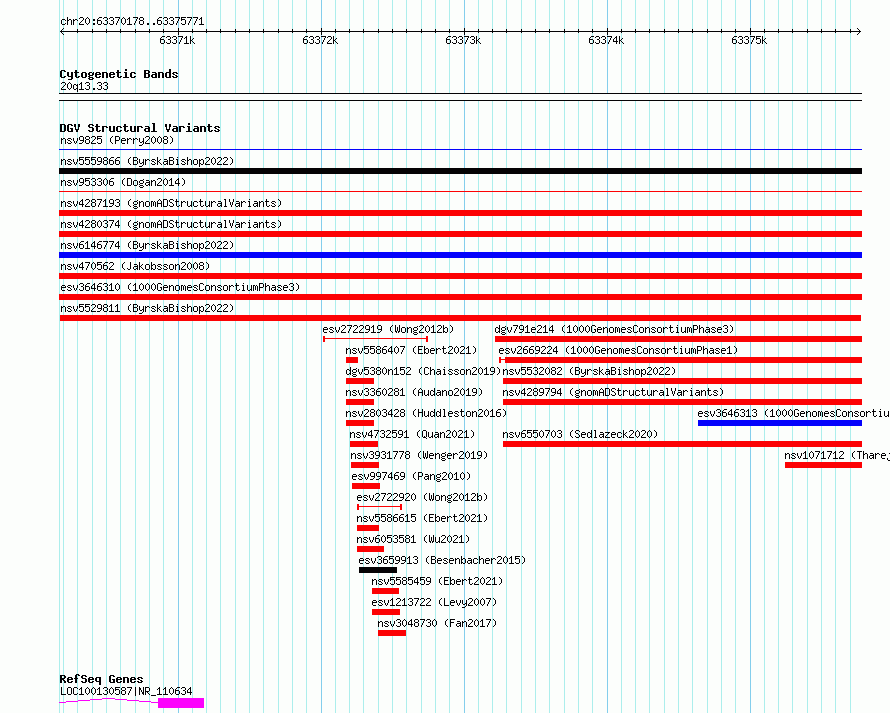This screenshot has width=890, height=713.
Task: Click esv3646310 1000GenomesConsortiumPhase3 label
Action: [x=180, y=287]
